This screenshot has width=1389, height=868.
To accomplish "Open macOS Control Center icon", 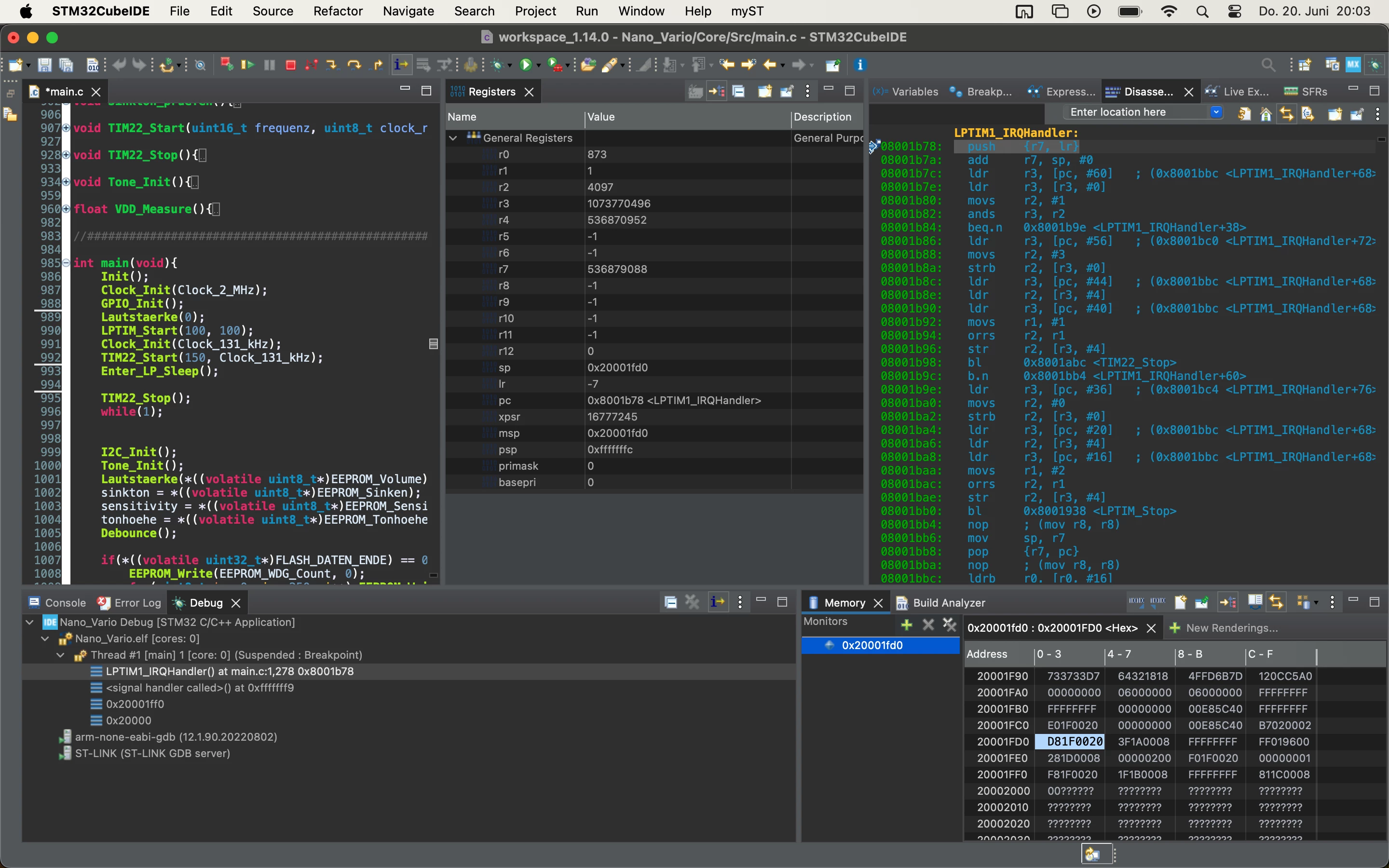I will (x=1235, y=11).
